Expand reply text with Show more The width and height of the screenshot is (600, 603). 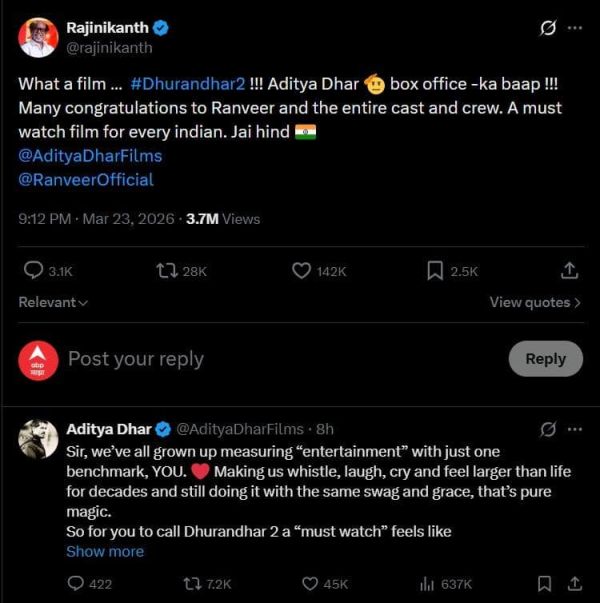coord(105,551)
